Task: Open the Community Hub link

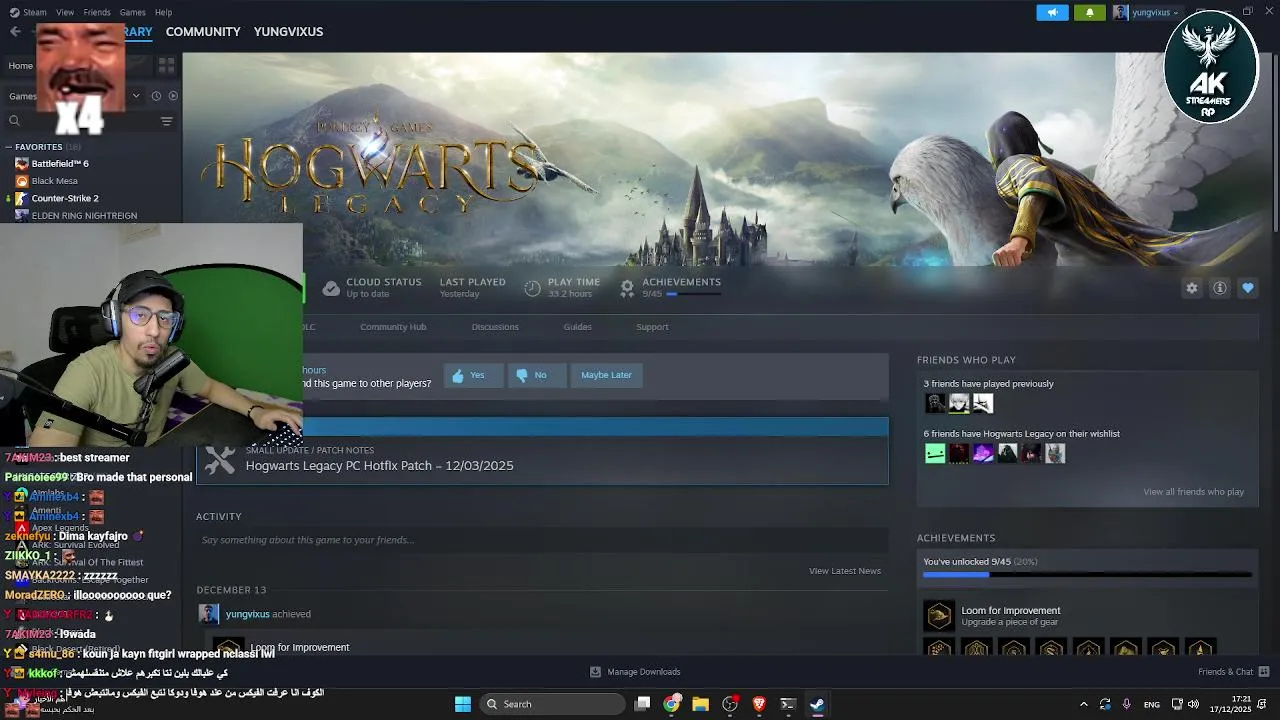Action: [x=393, y=327]
